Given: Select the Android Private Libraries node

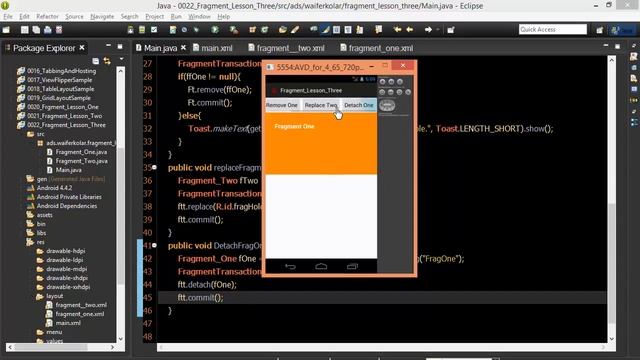Looking at the screenshot, I should pos(64,197).
